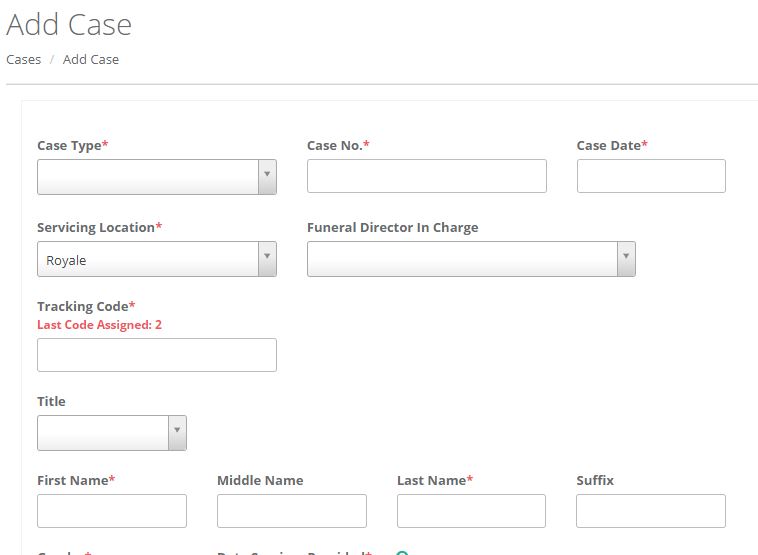Click the Add Case breadcrumb item
Viewport: 758px width, 555px height.
point(91,59)
